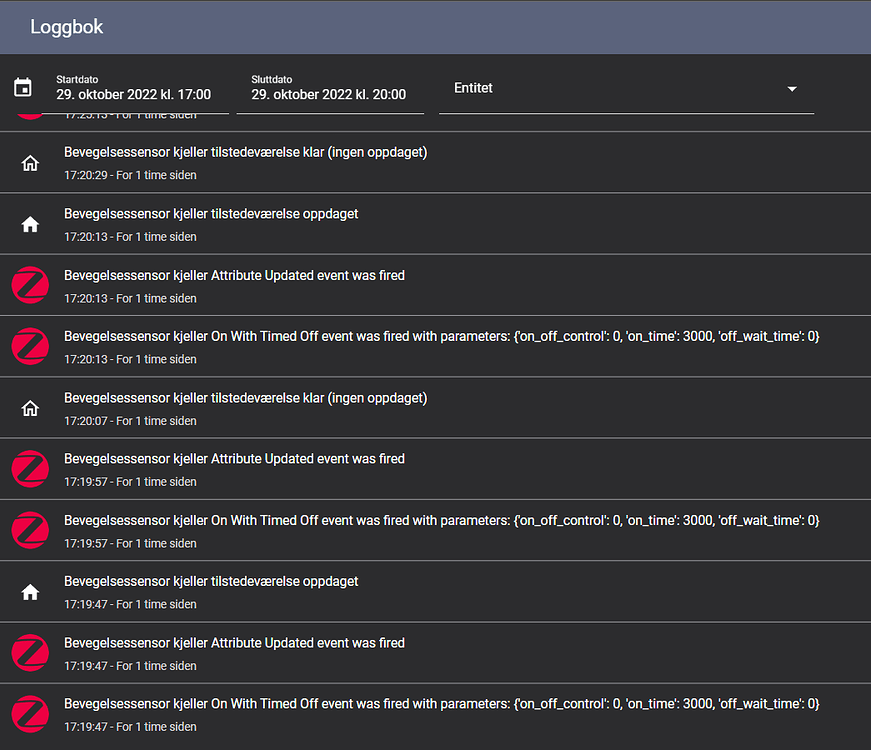
Task: Click the house icon for 17:19:47 oppdaget entry
Action: (x=29, y=591)
